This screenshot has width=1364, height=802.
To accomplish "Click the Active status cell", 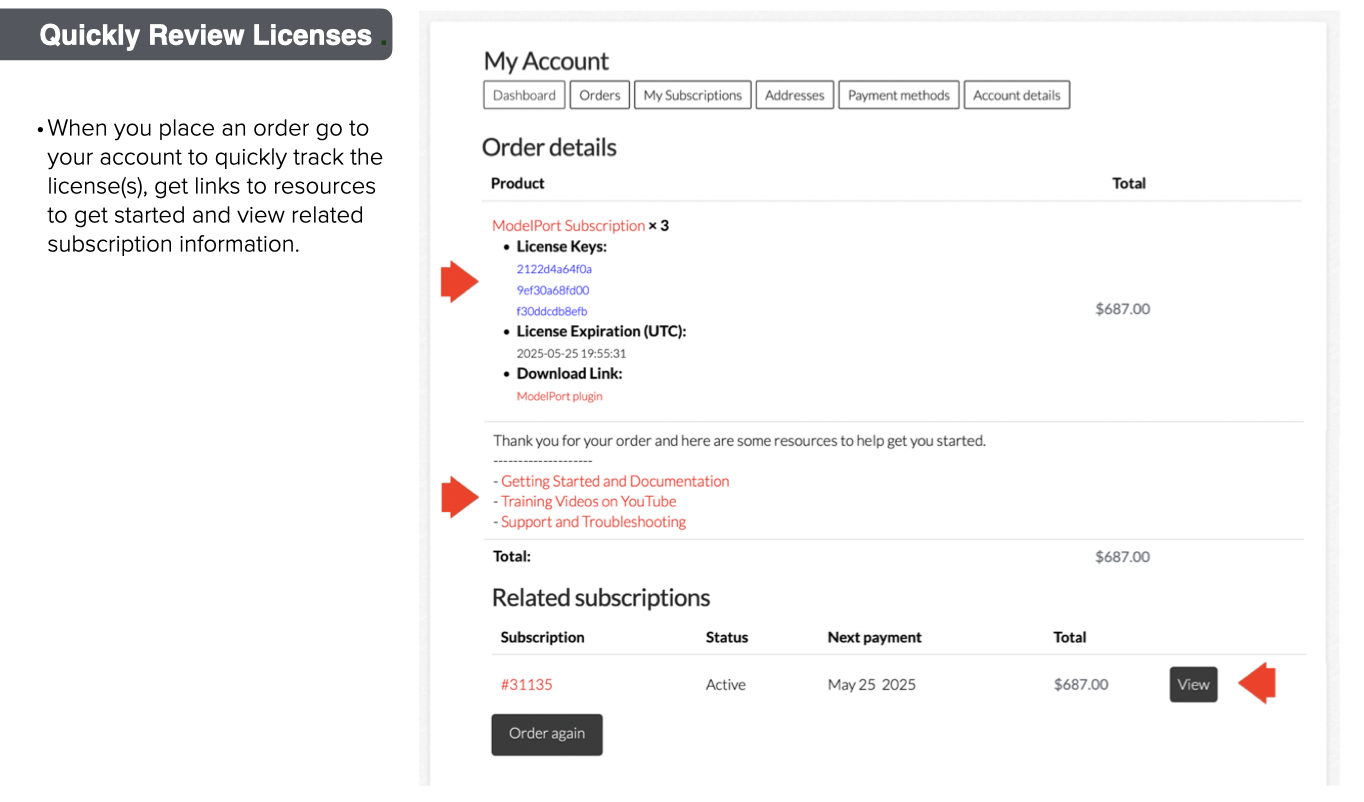I will click(726, 685).
